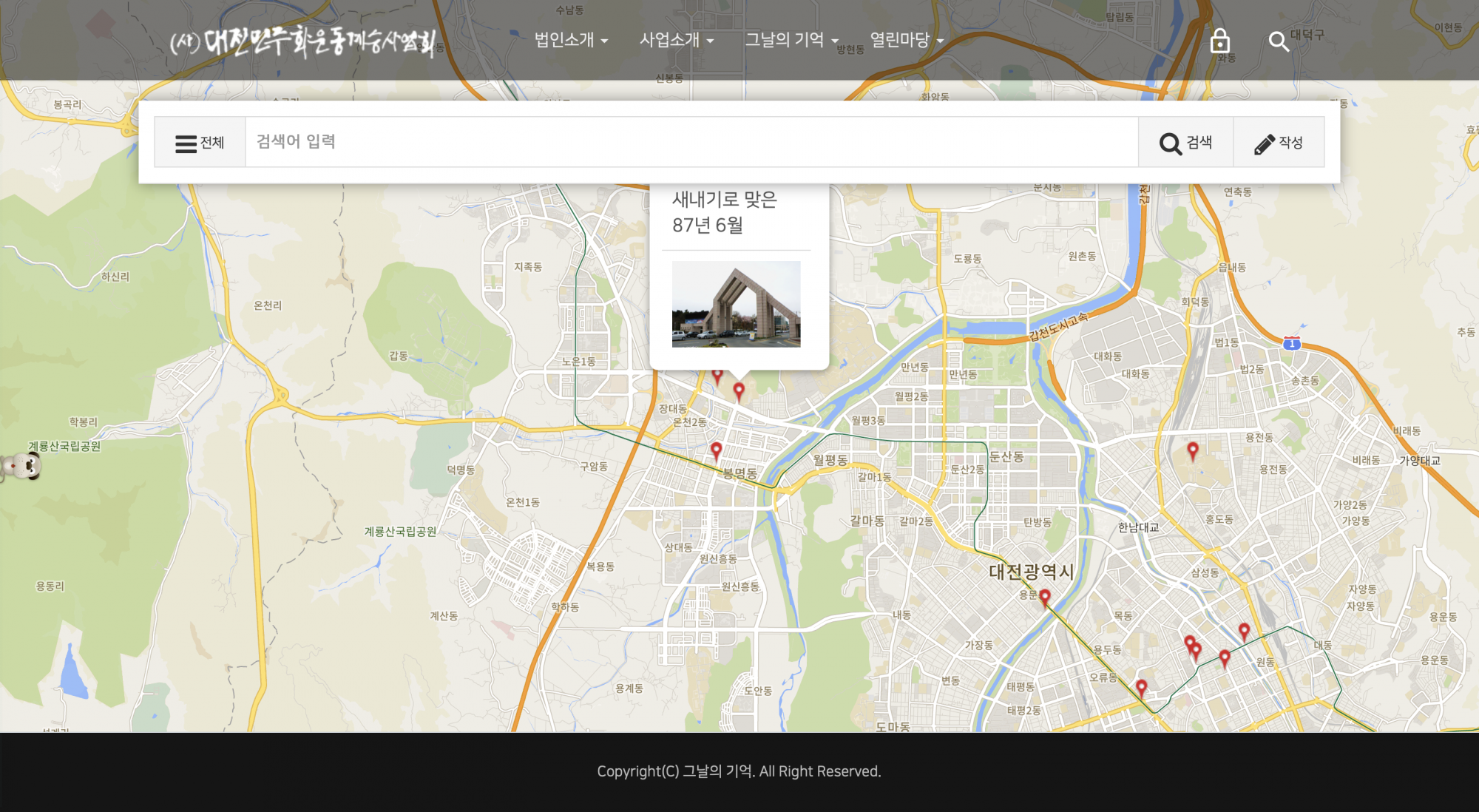Click the 월평동 map label

830,459
